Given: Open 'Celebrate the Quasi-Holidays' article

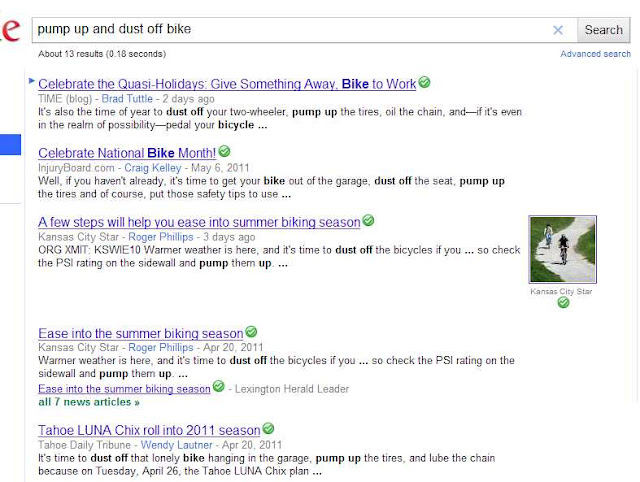Looking at the screenshot, I should [x=227, y=84].
